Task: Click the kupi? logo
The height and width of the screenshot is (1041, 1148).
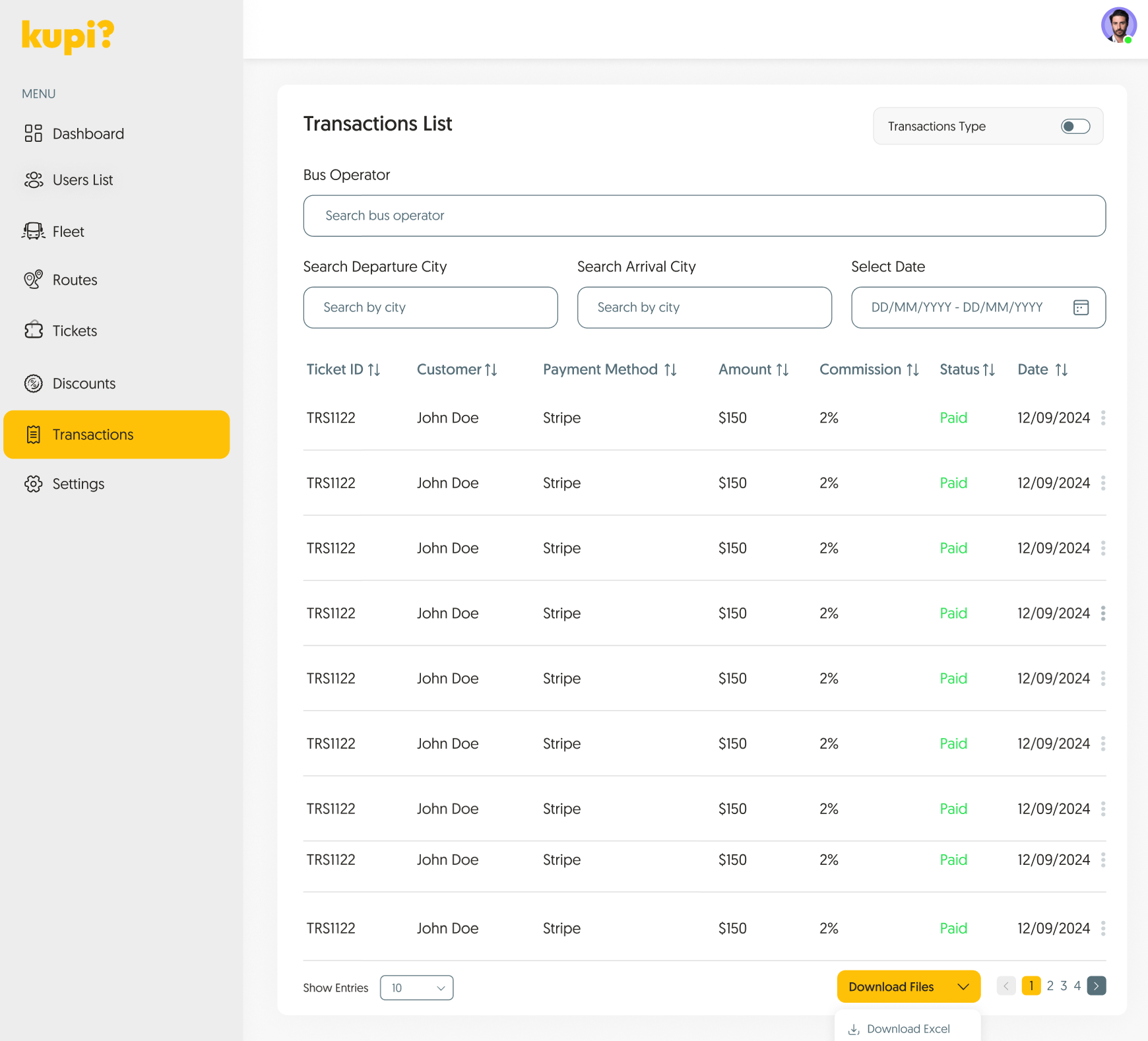Action: tap(67, 36)
